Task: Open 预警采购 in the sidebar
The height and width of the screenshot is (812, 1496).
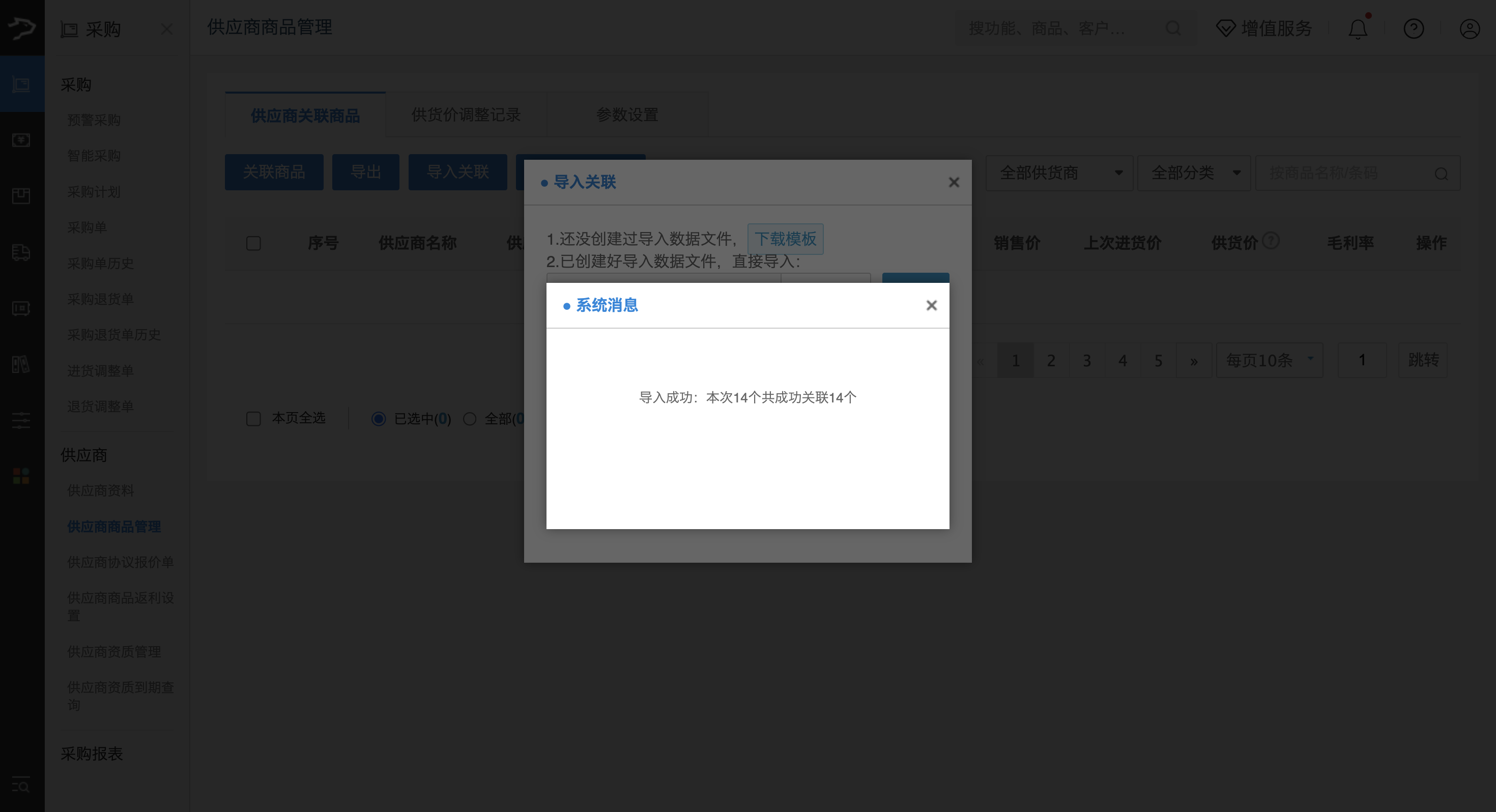Action: click(x=94, y=120)
